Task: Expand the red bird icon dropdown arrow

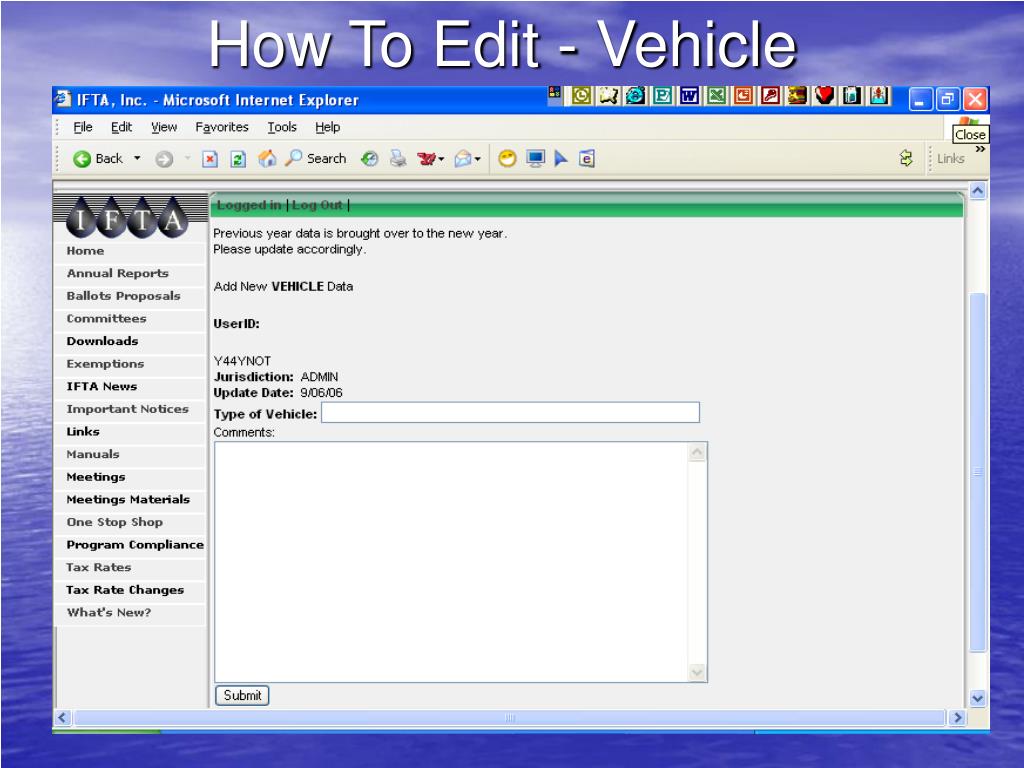Action: coord(441,159)
